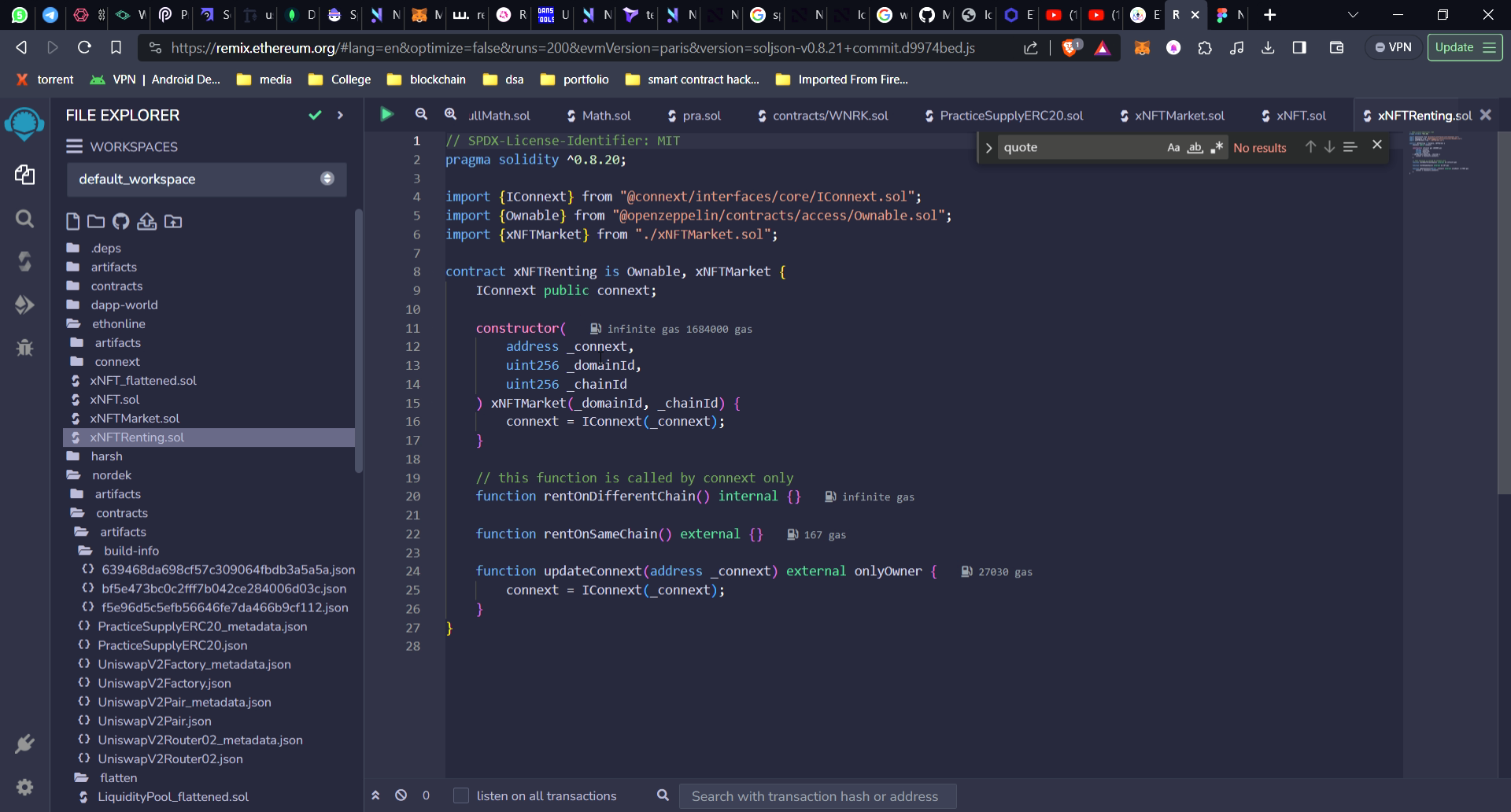This screenshot has width=1511, height=812.
Task: Collapse the File Explorer panel arrow
Action: tap(340, 115)
